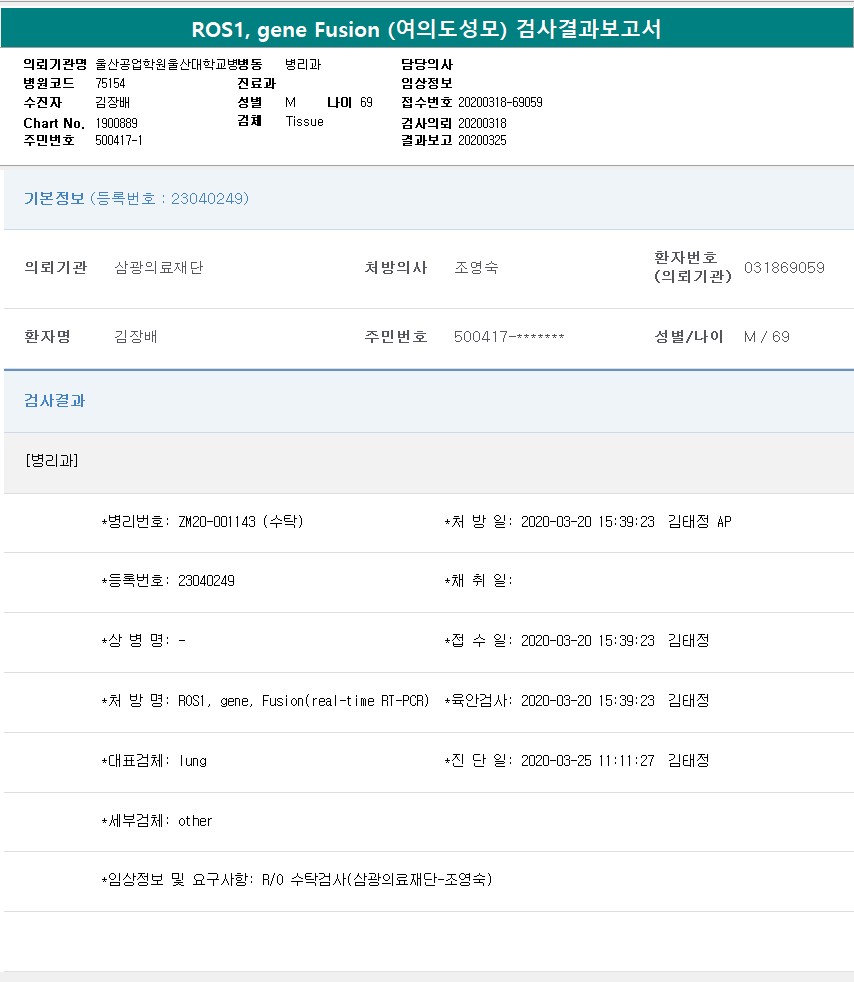Click the 세부검체 other value
Image resolution: width=854 pixels, height=982 pixels.
[x=195, y=821]
